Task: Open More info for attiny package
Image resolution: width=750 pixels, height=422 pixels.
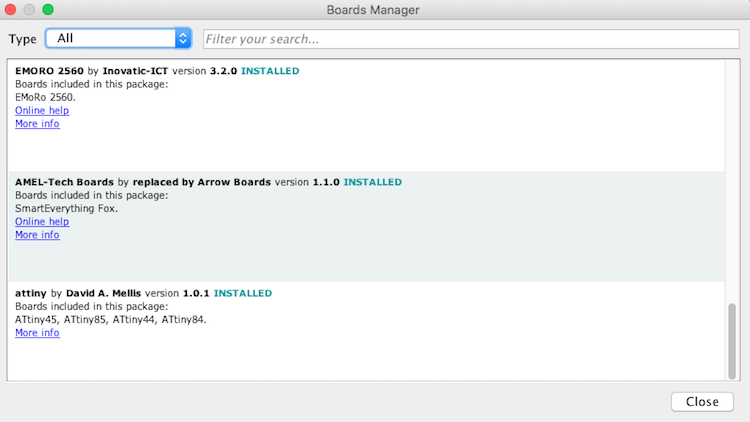Action: point(37,333)
